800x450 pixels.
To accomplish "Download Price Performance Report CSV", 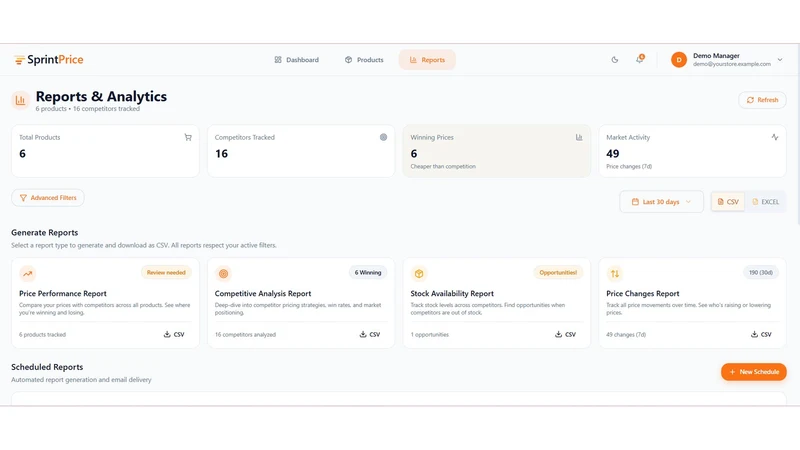I will tap(174, 335).
